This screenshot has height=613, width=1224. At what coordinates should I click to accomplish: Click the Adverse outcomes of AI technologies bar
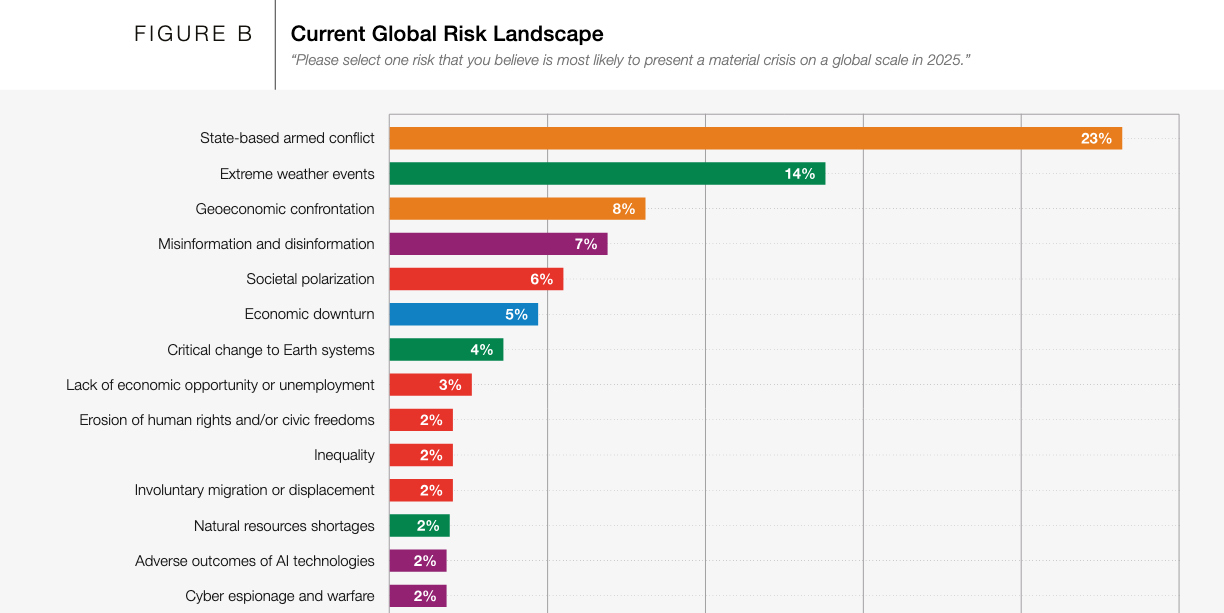pyautogui.click(x=417, y=561)
